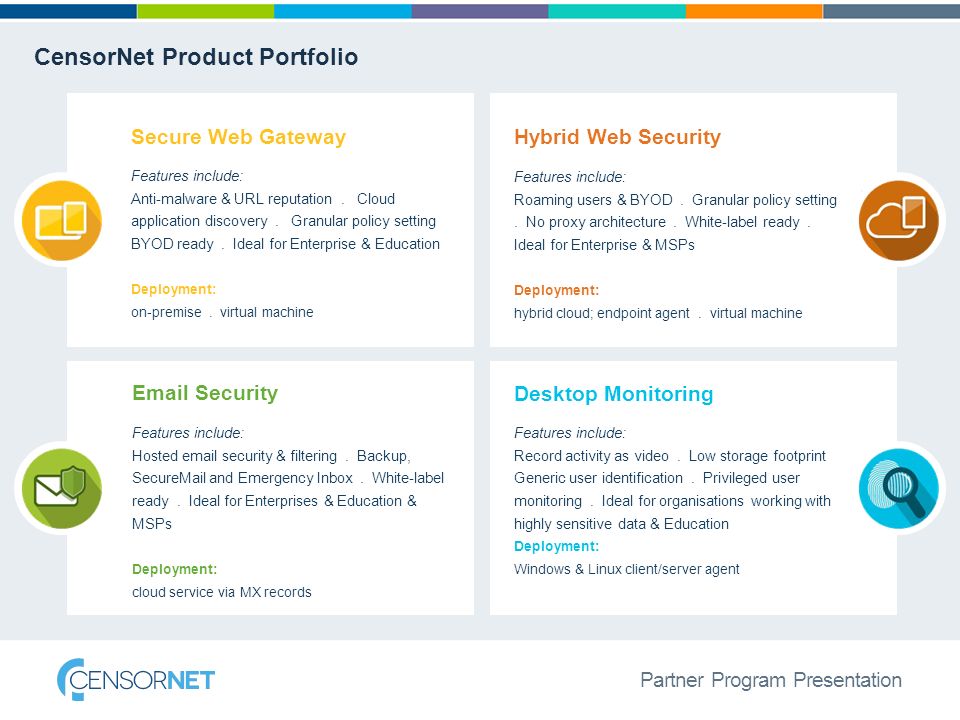Click the CensorNet Product Portfolio title

[196, 57]
